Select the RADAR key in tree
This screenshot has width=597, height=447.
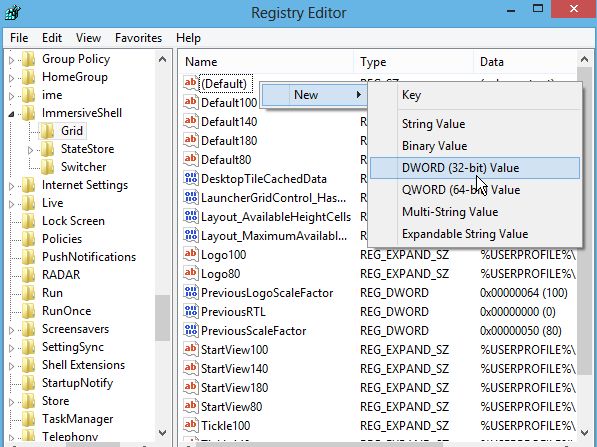coord(61,275)
